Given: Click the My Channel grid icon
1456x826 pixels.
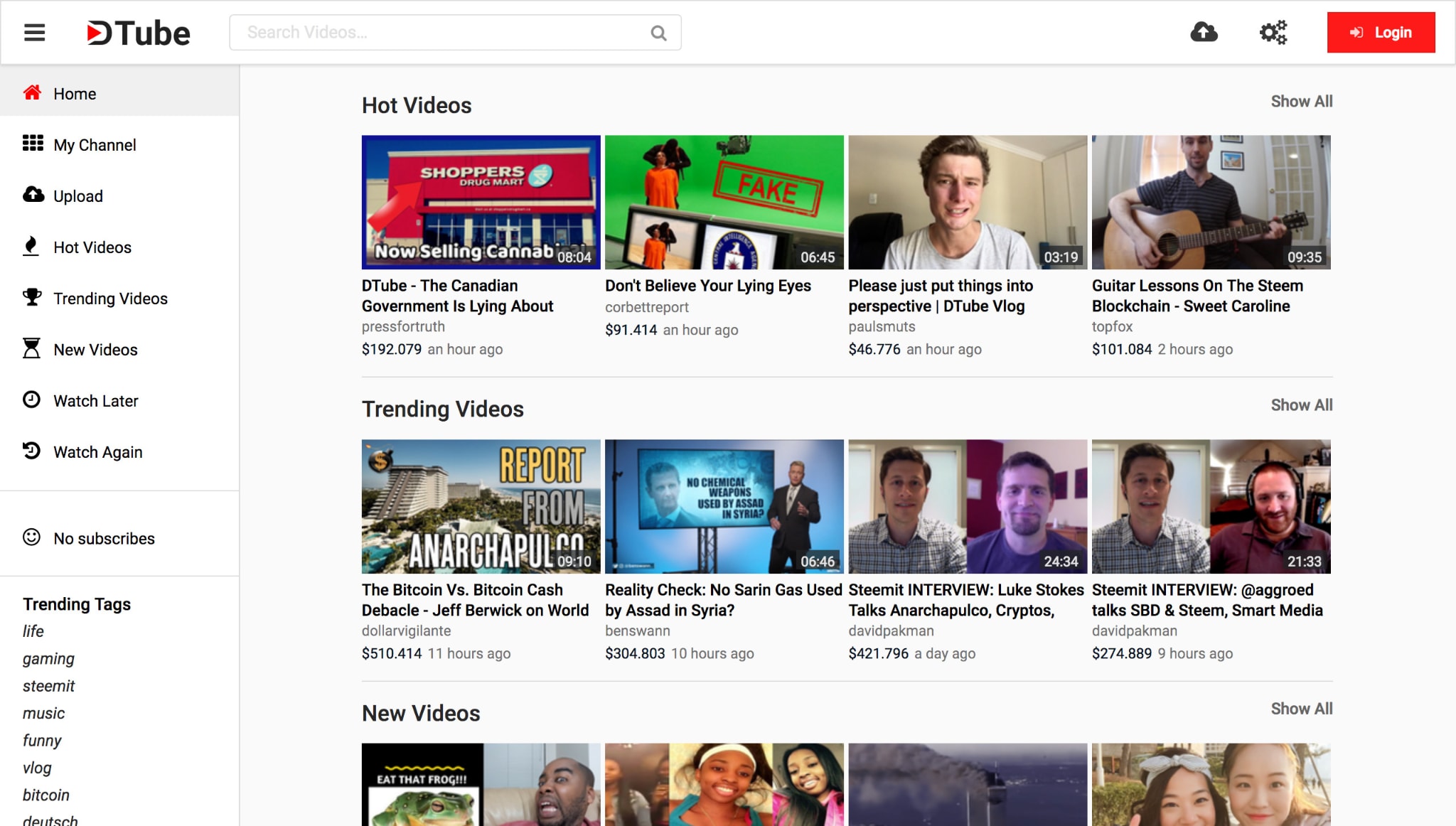Looking at the screenshot, I should pos(33,144).
